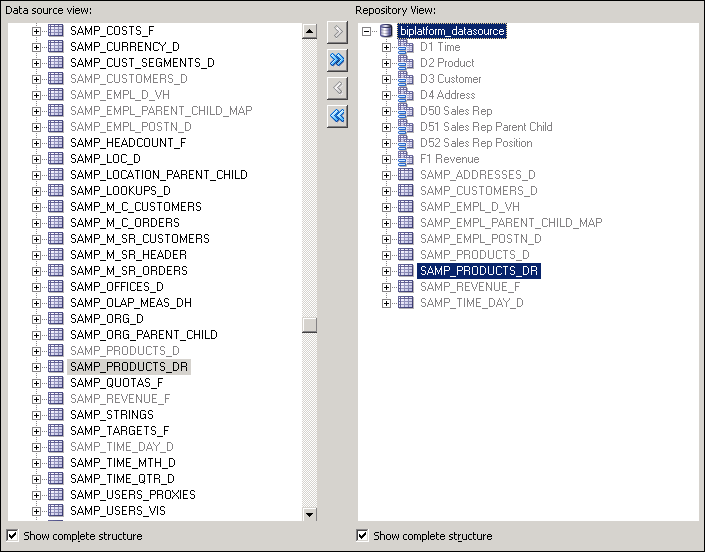Expand SAMP_PRODUCTS_DR in the repository view
Viewport: 705px width, 552px height.
pyautogui.click(x=386, y=271)
